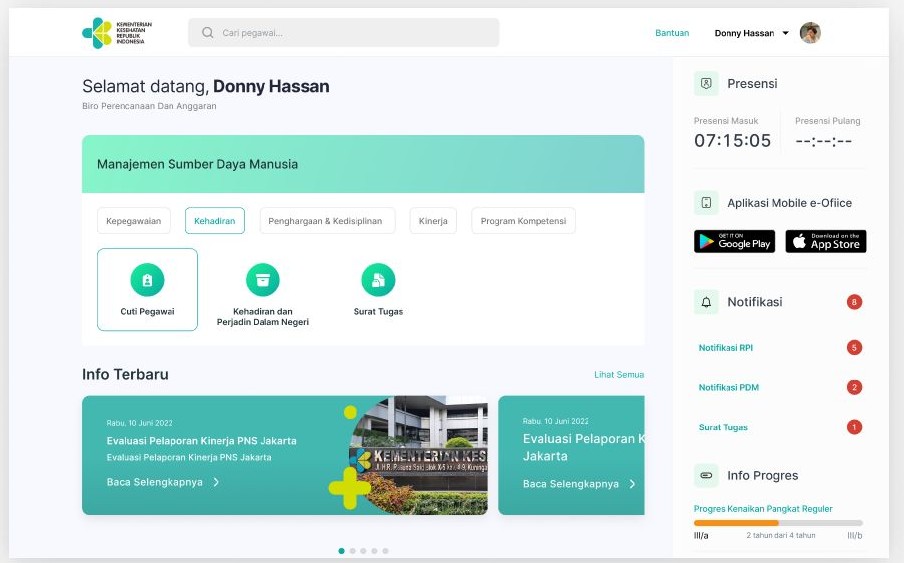Click the red Notifikasi count badge 8

[x=854, y=302]
